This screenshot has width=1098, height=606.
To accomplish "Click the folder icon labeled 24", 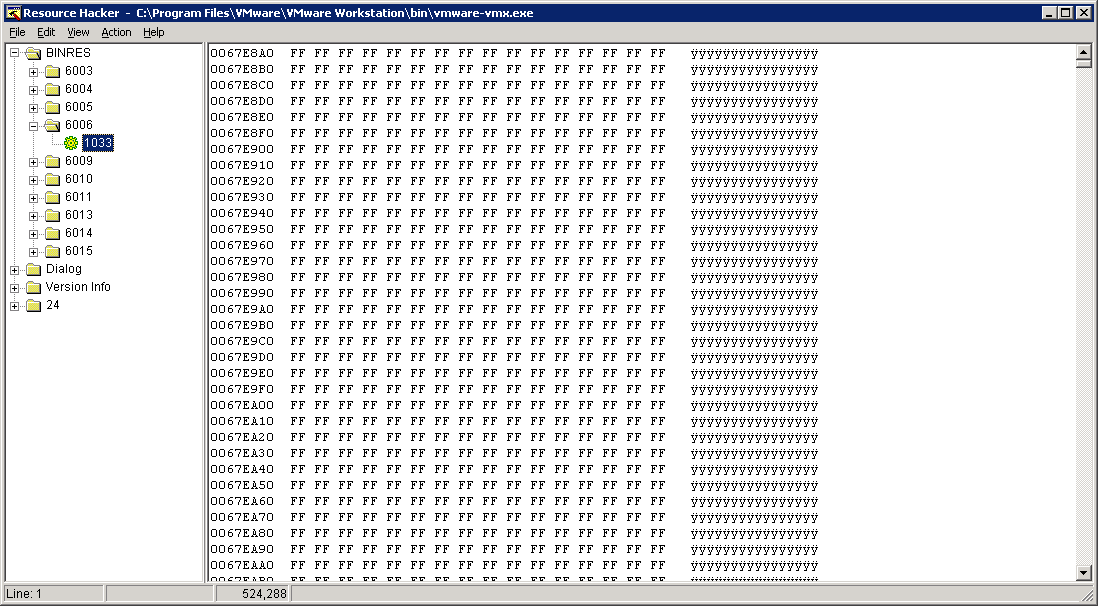I will point(34,305).
